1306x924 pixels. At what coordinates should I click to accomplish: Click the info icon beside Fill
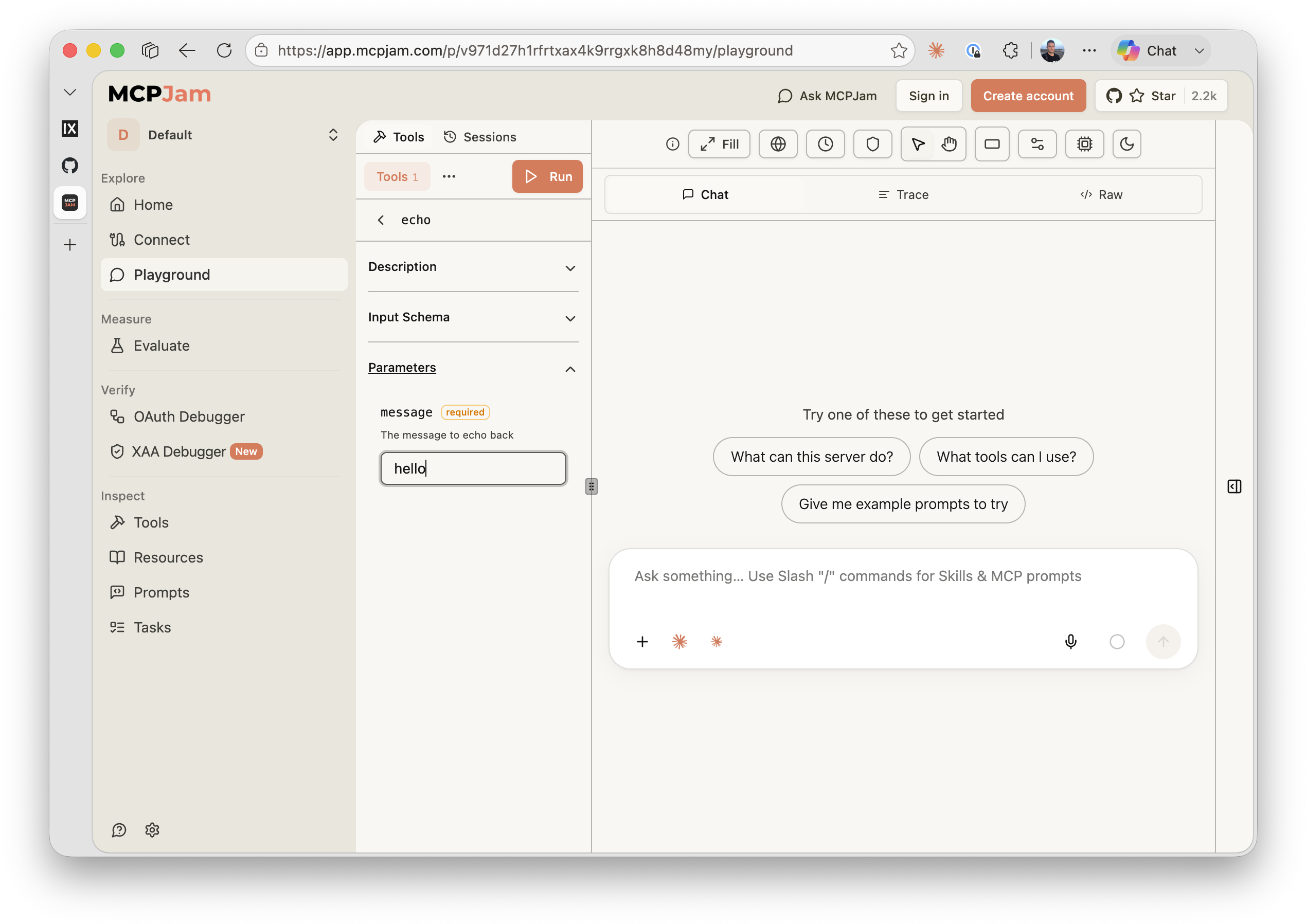672,144
